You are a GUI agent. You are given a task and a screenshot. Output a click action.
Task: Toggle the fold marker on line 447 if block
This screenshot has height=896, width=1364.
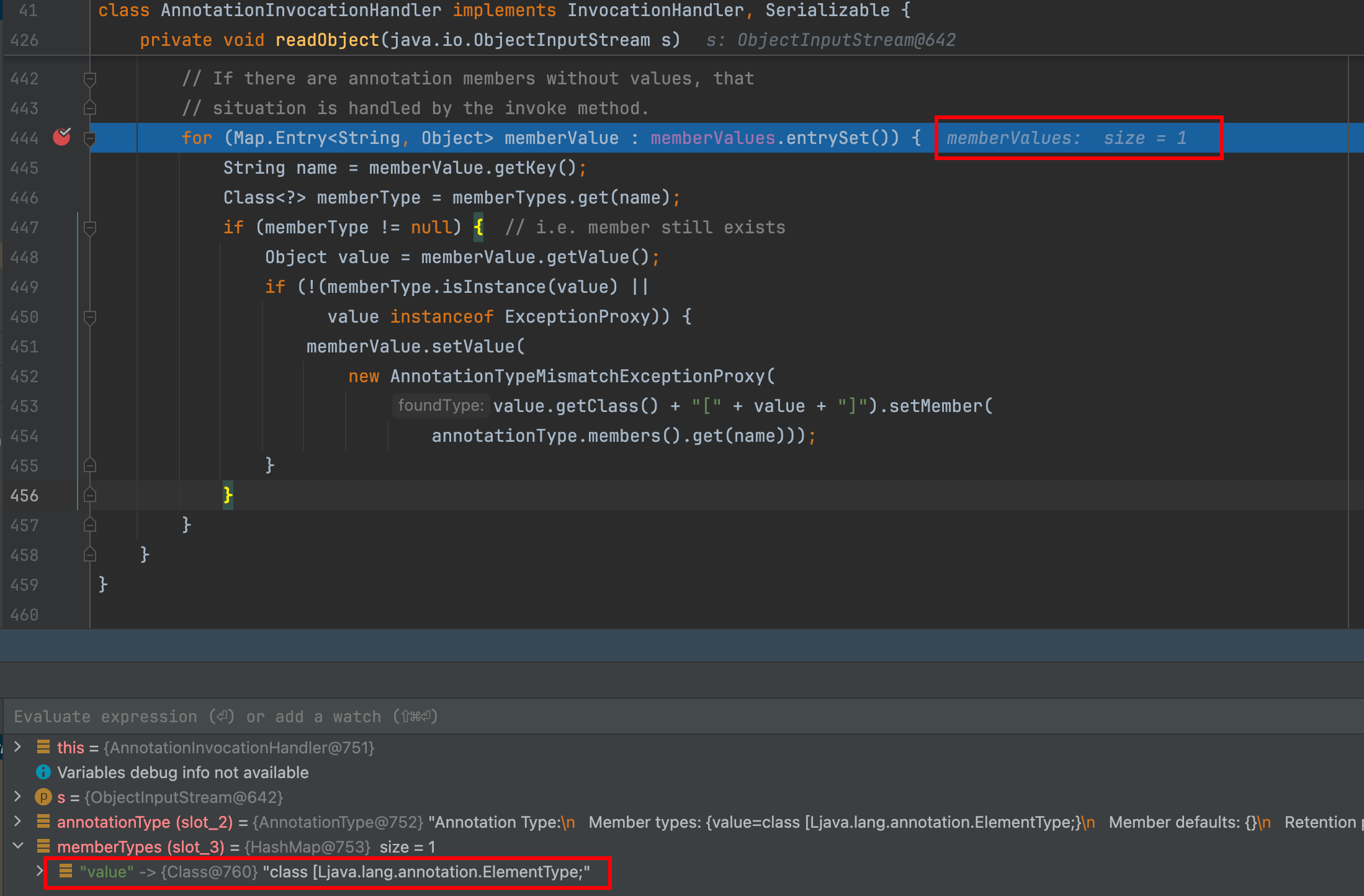click(90, 228)
